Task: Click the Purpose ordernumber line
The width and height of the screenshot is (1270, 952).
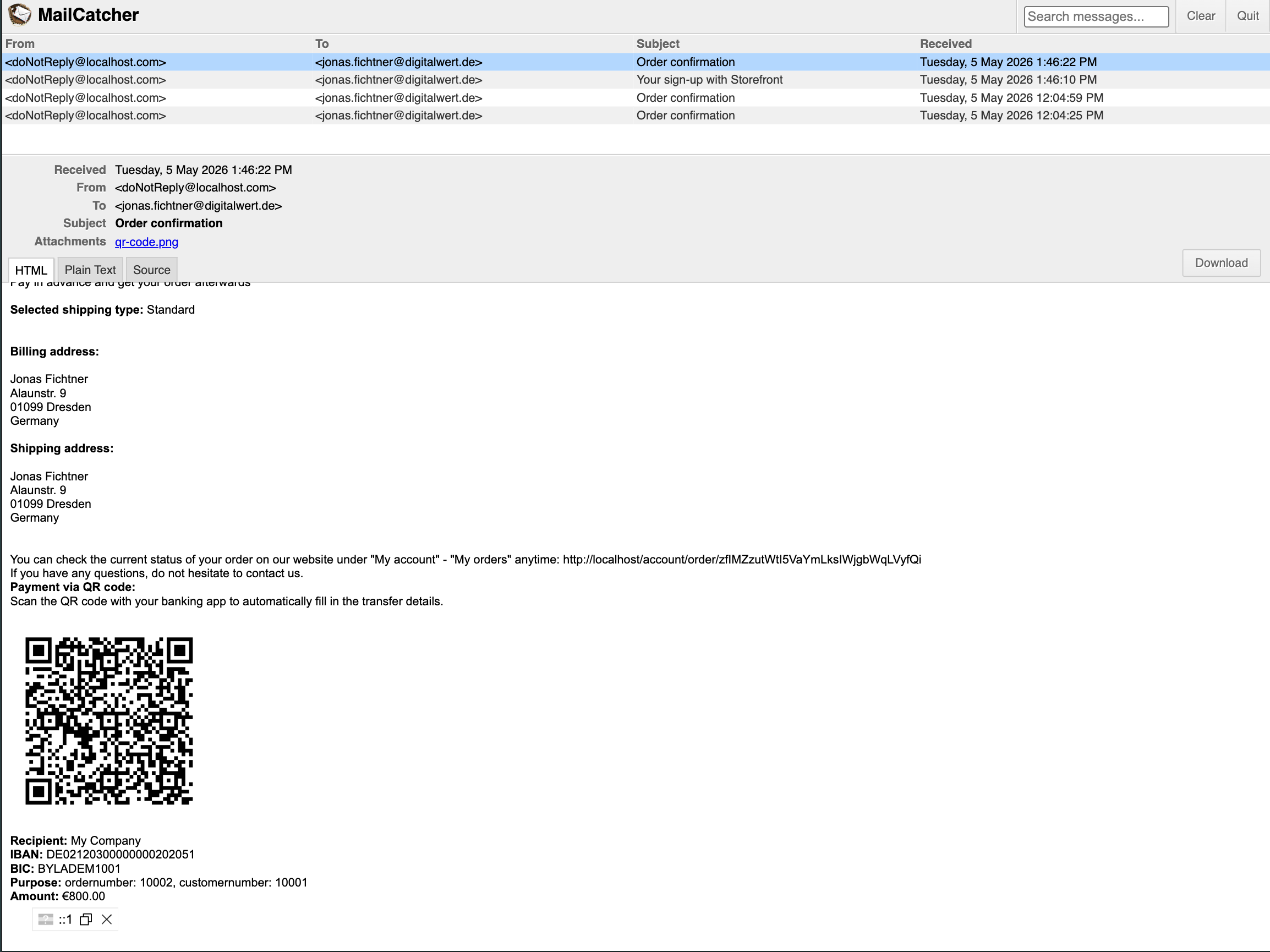Action: pos(158,883)
